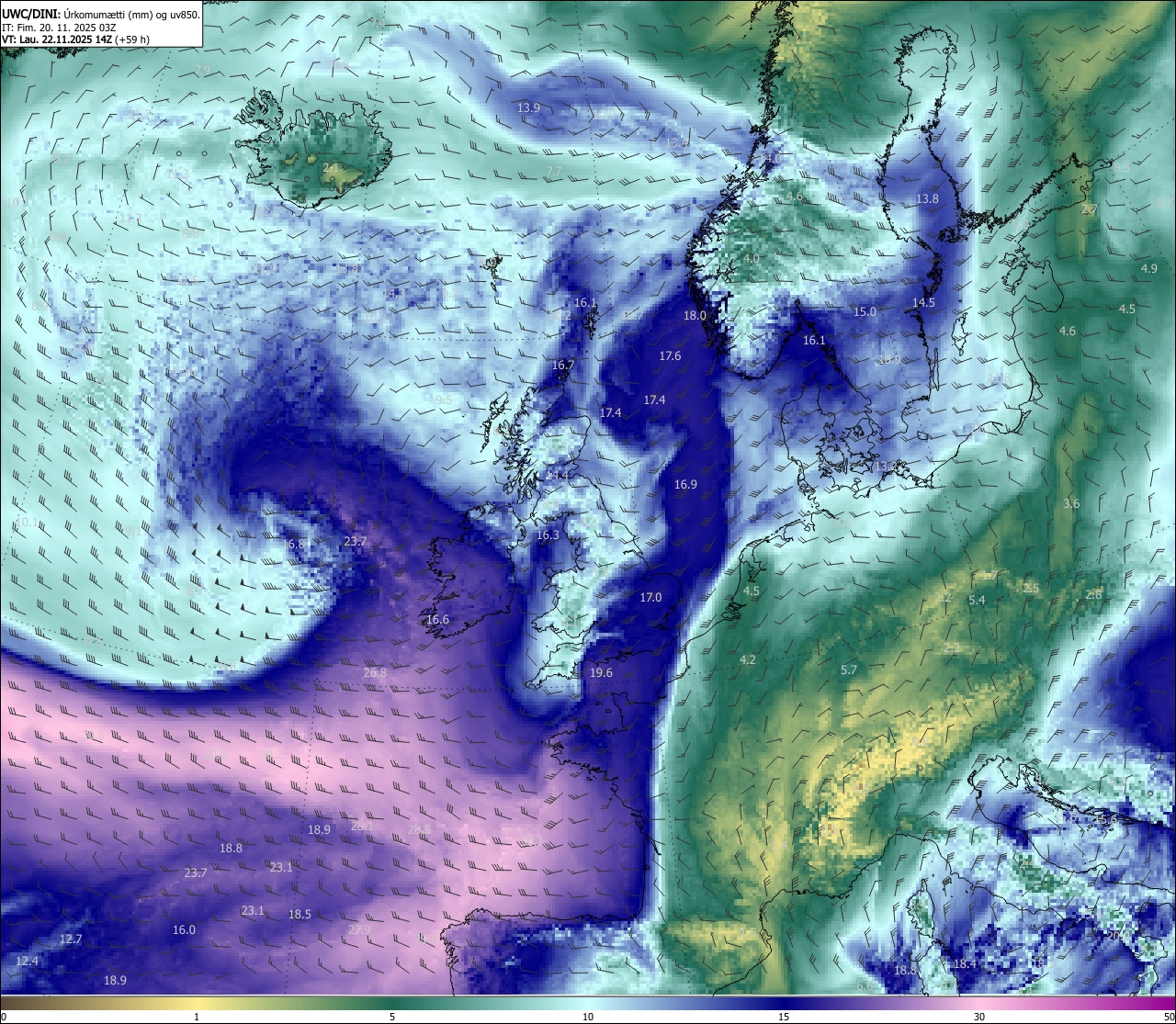Click the 2.1 value over Iceland
This screenshot has height=1024, width=1176.
tap(331, 167)
